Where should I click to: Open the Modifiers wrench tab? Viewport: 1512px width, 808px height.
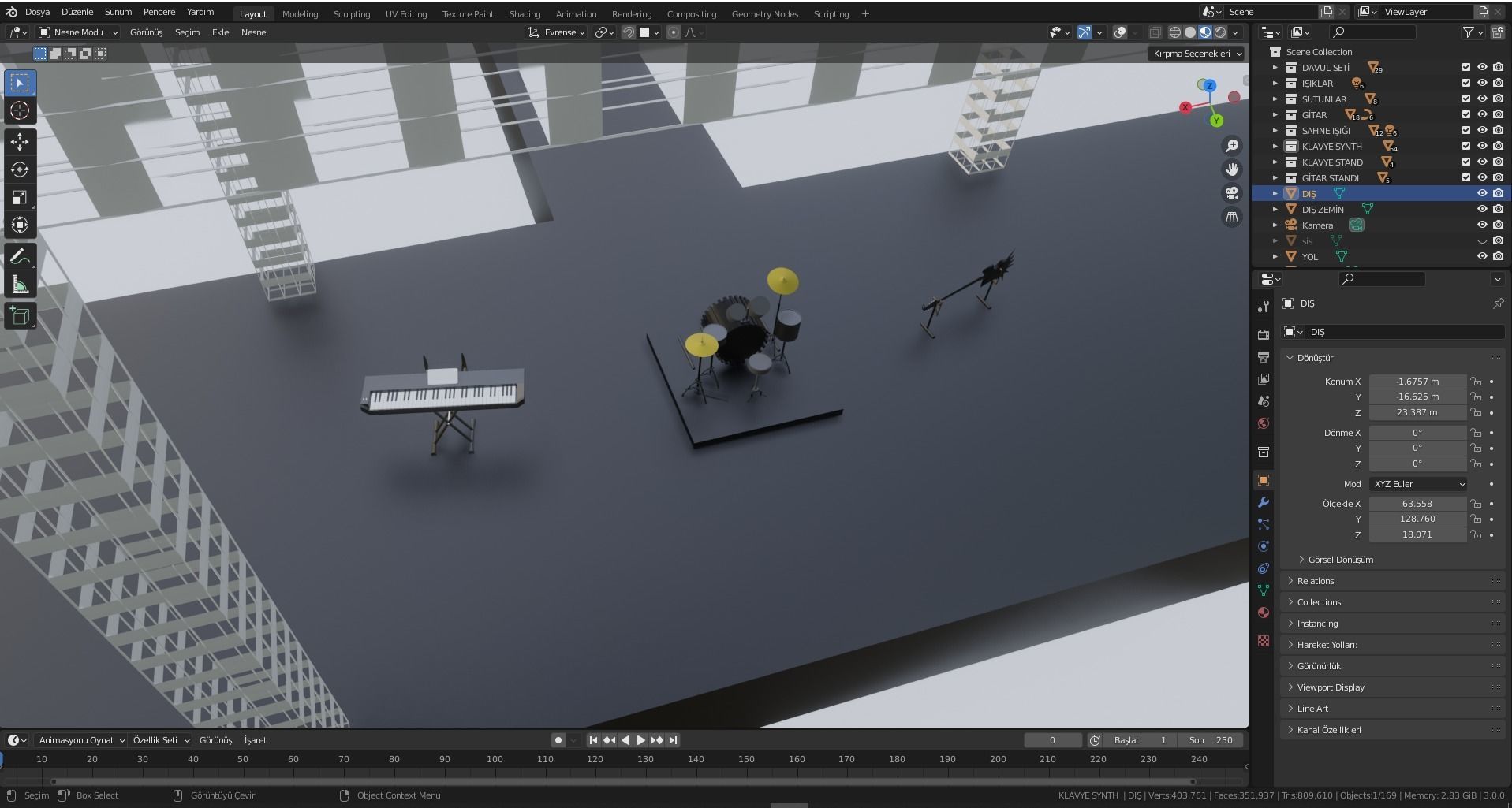[x=1264, y=502]
